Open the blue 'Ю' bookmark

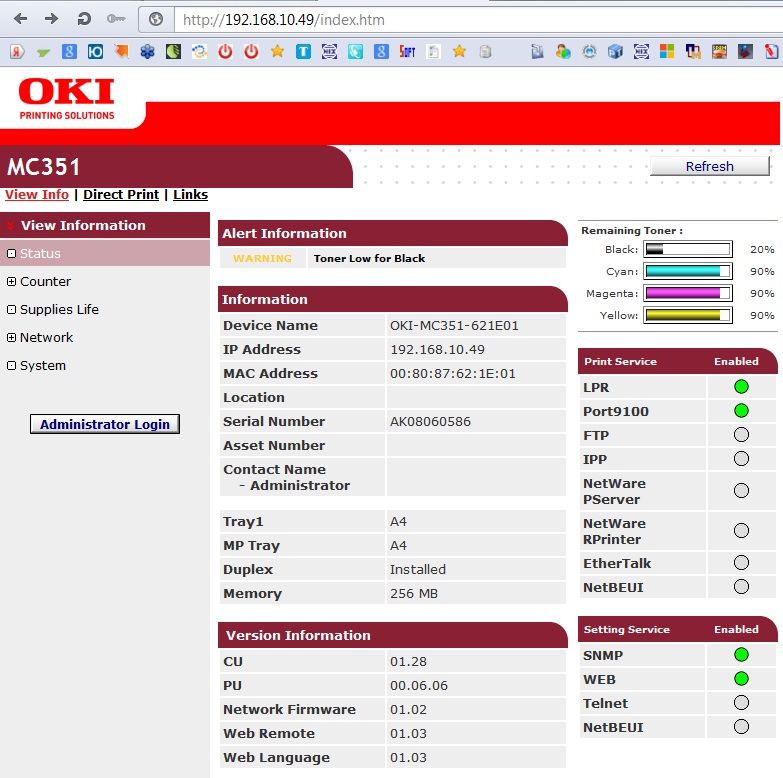[95, 51]
